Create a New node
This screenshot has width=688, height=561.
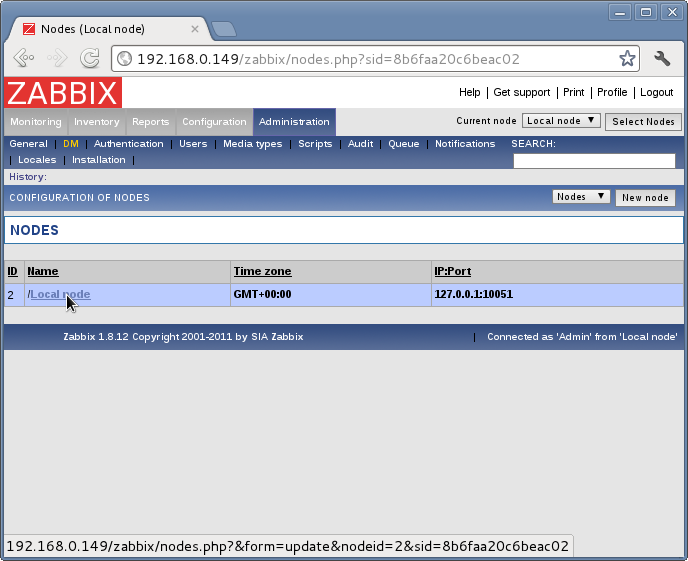click(645, 198)
